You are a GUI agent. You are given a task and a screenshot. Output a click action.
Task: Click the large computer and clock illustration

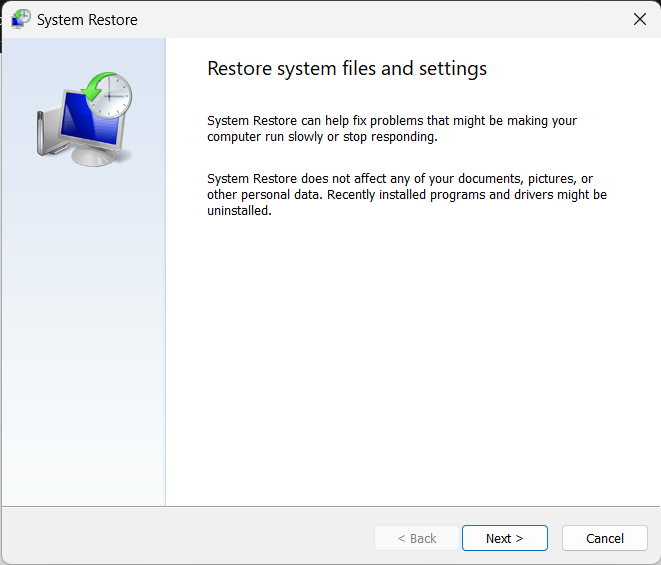84,119
